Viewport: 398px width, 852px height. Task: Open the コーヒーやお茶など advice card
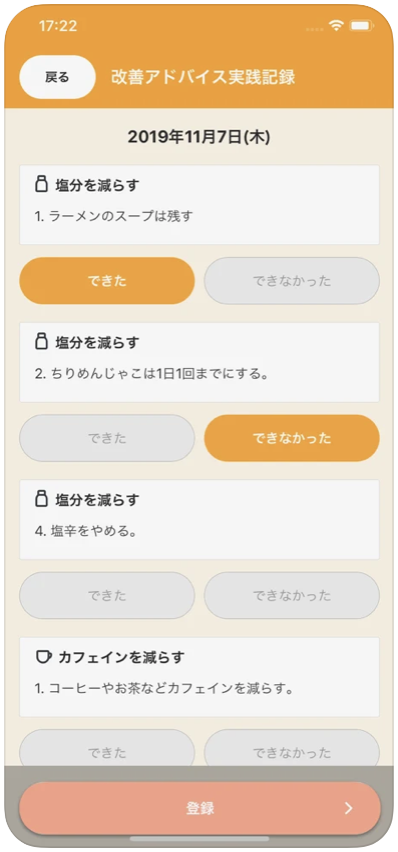[x=200, y=677]
